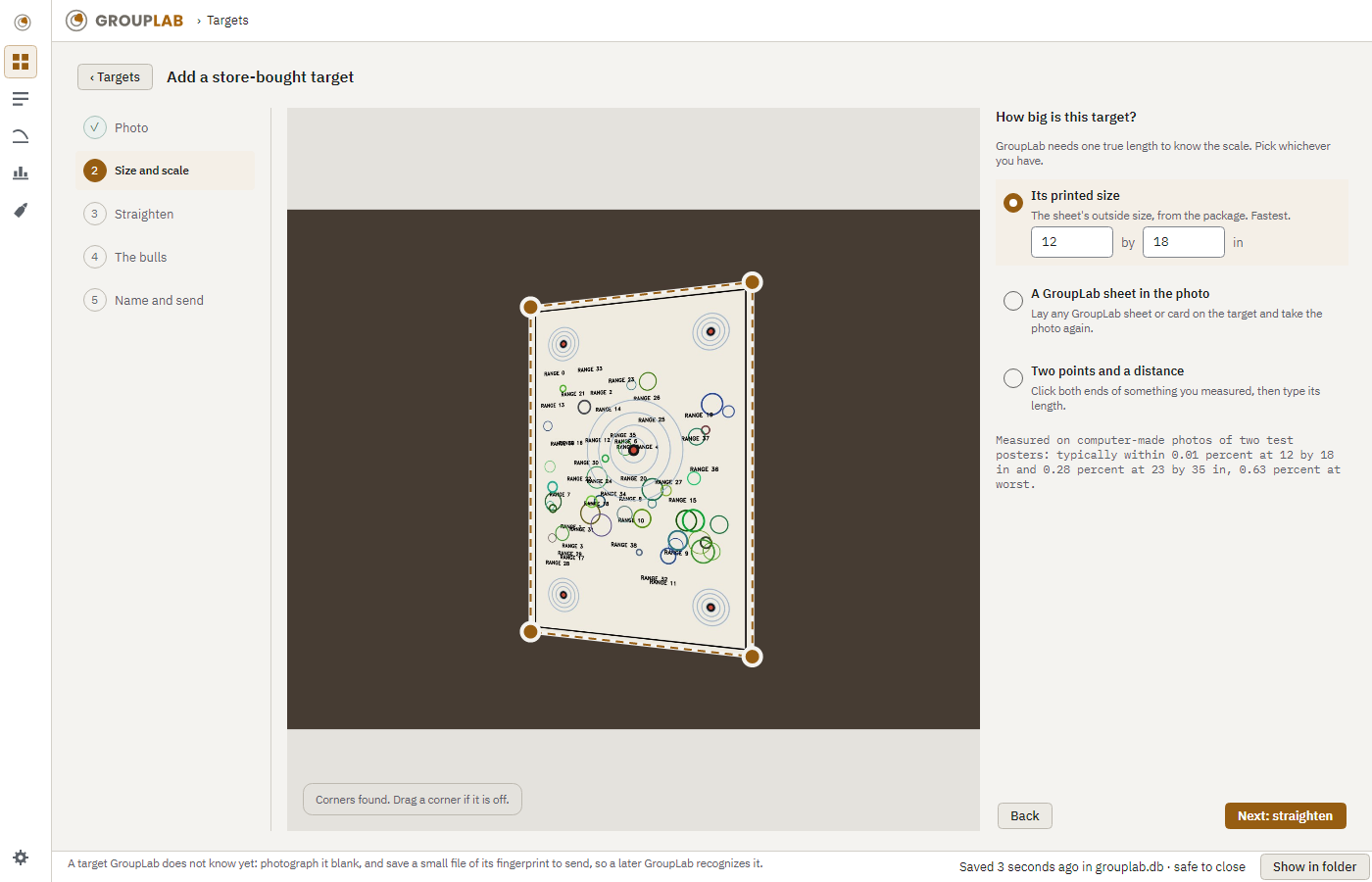1372x882 pixels.
Task: Go to the 'Name and send' step
Action: (x=165, y=300)
